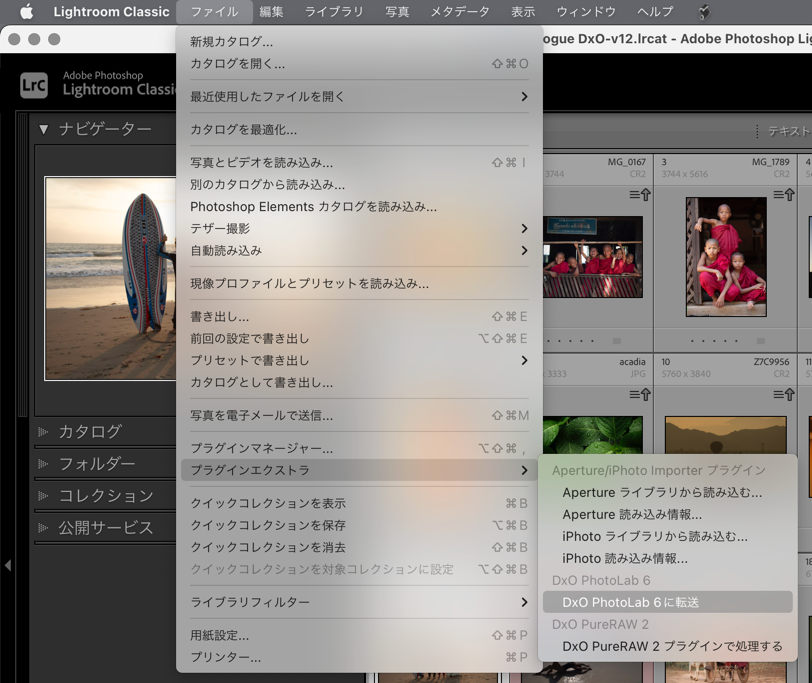Open the 表示 menu
812x683 pixels.
(523, 11)
